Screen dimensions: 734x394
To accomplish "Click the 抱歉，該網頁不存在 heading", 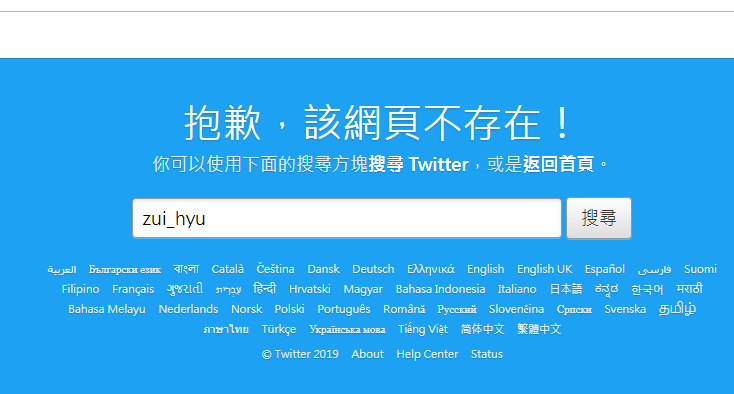I will [x=377, y=123].
